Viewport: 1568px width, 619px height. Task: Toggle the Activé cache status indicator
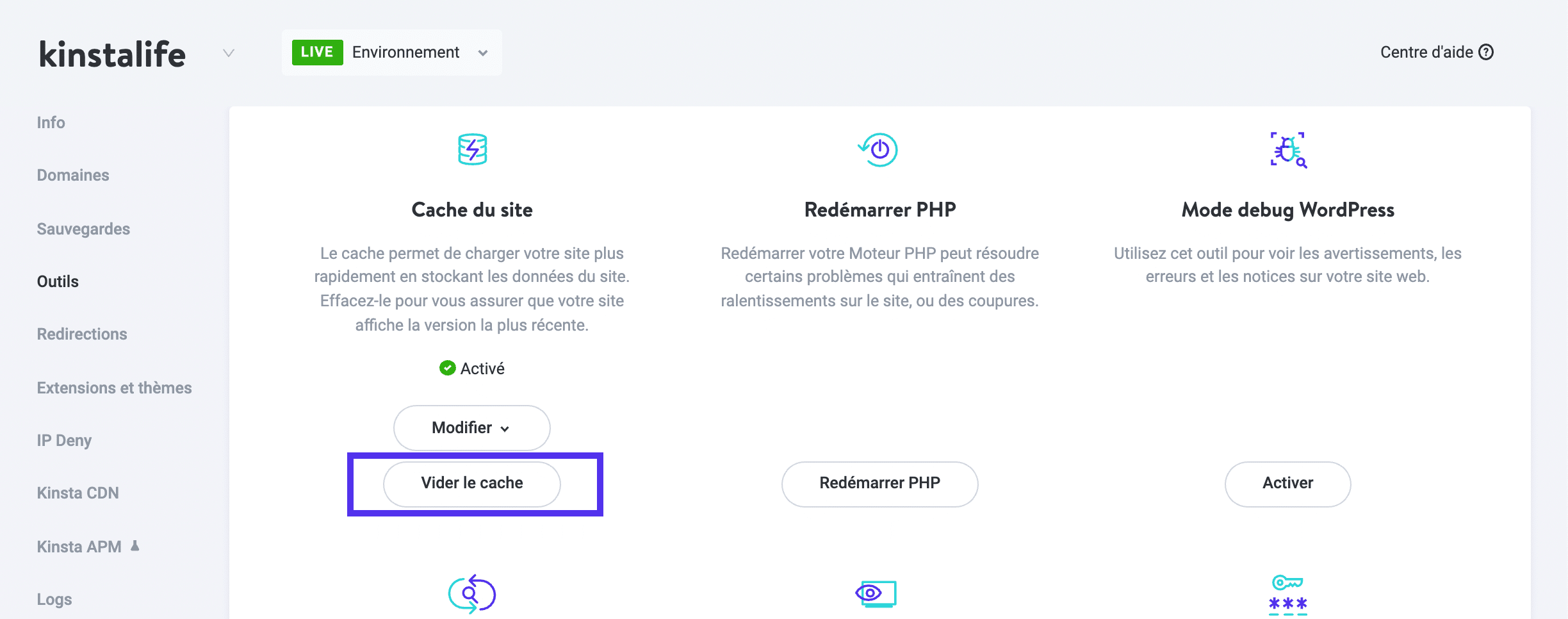[471, 368]
